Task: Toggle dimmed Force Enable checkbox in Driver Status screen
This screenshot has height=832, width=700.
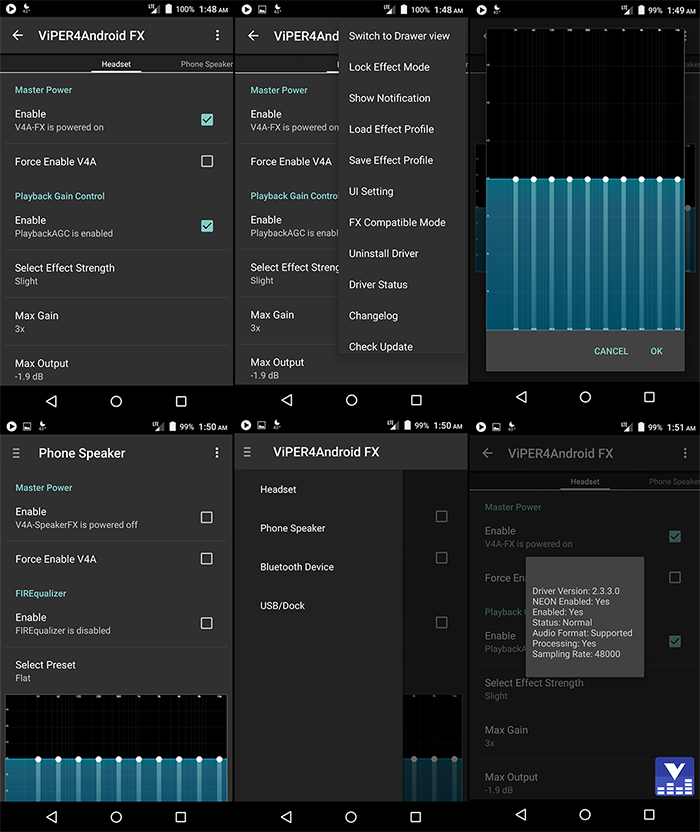Action: (x=675, y=577)
